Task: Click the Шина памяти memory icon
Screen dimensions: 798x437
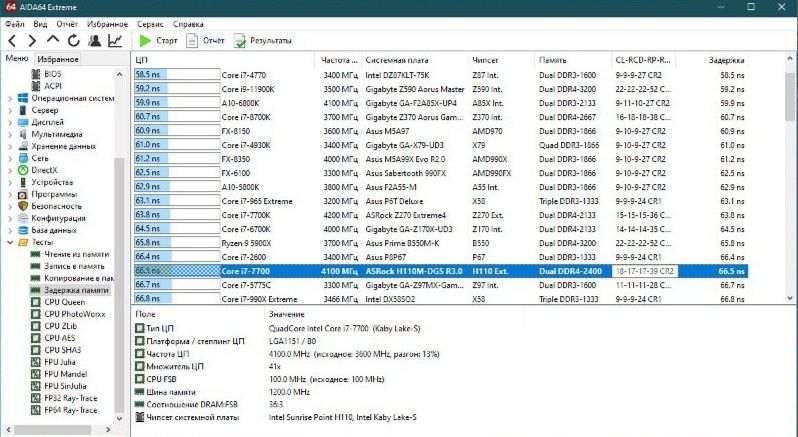Action: [x=139, y=392]
